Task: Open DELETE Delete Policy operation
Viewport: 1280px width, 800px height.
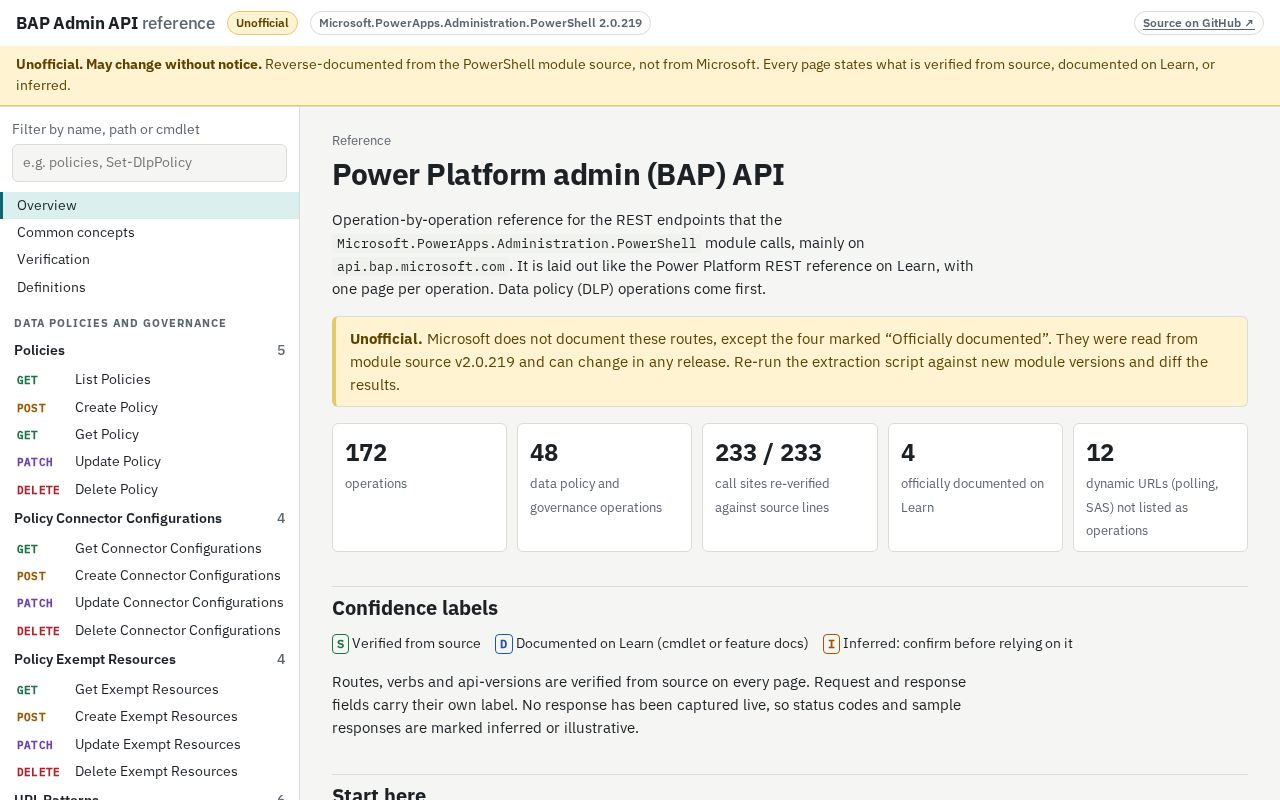Action: pos(150,489)
